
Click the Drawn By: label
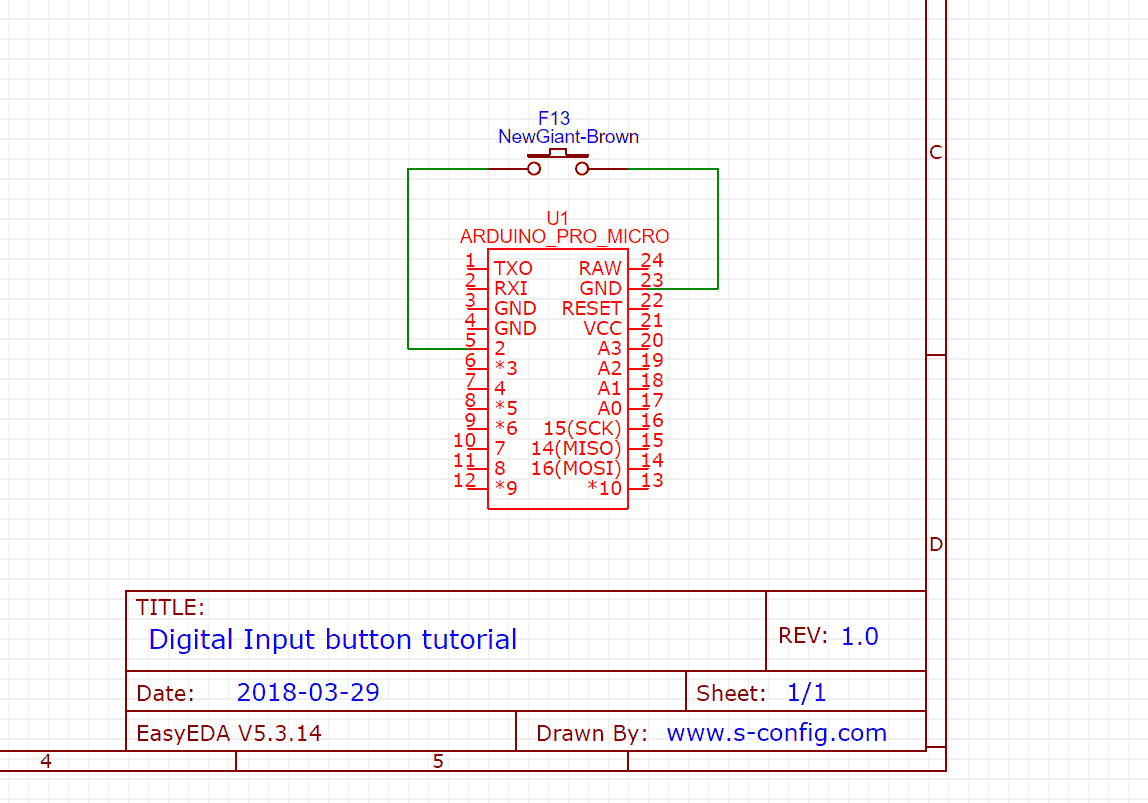coord(592,733)
